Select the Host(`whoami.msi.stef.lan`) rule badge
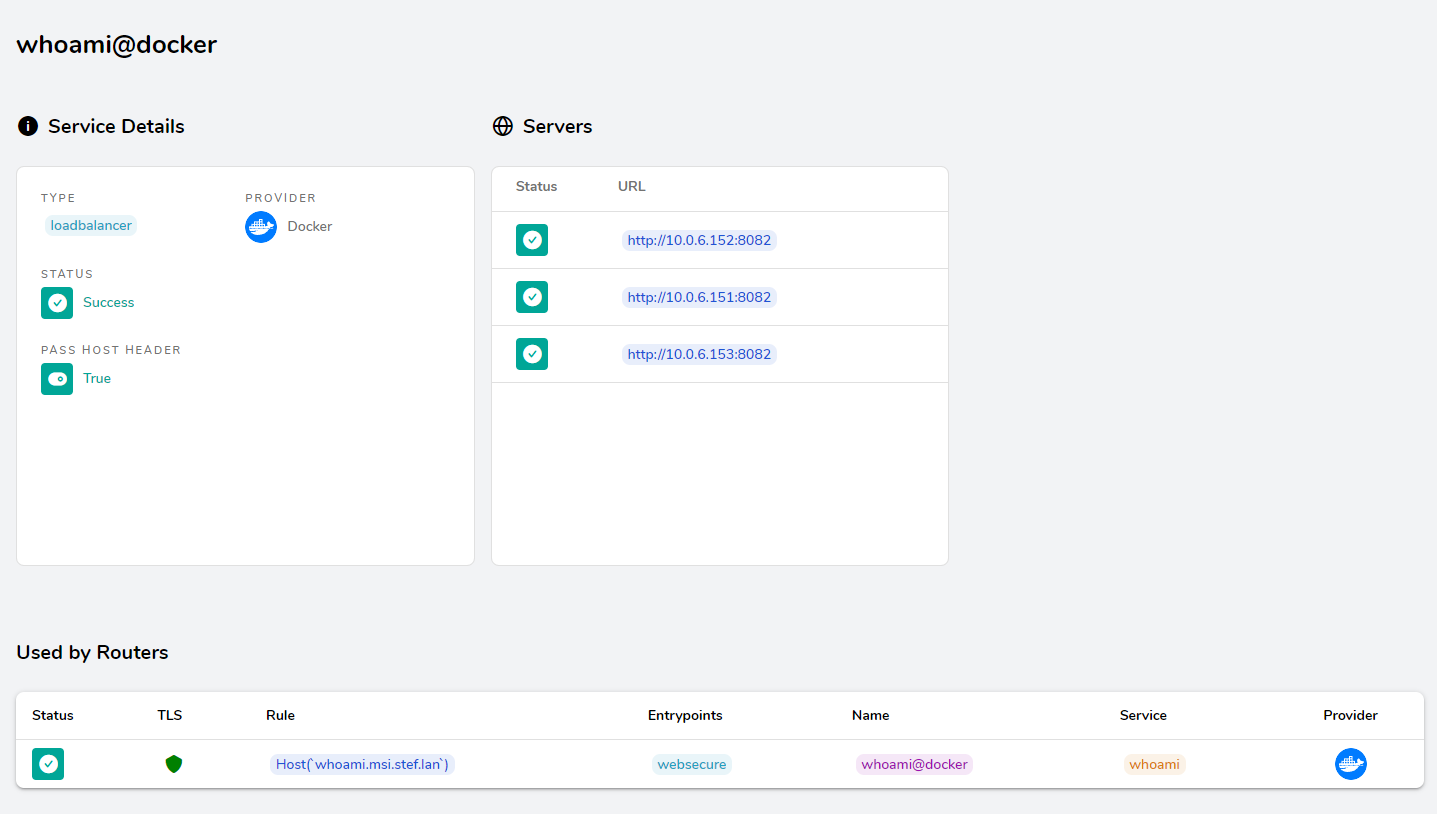The width and height of the screenshot is (1437, 814). point(362,764)
